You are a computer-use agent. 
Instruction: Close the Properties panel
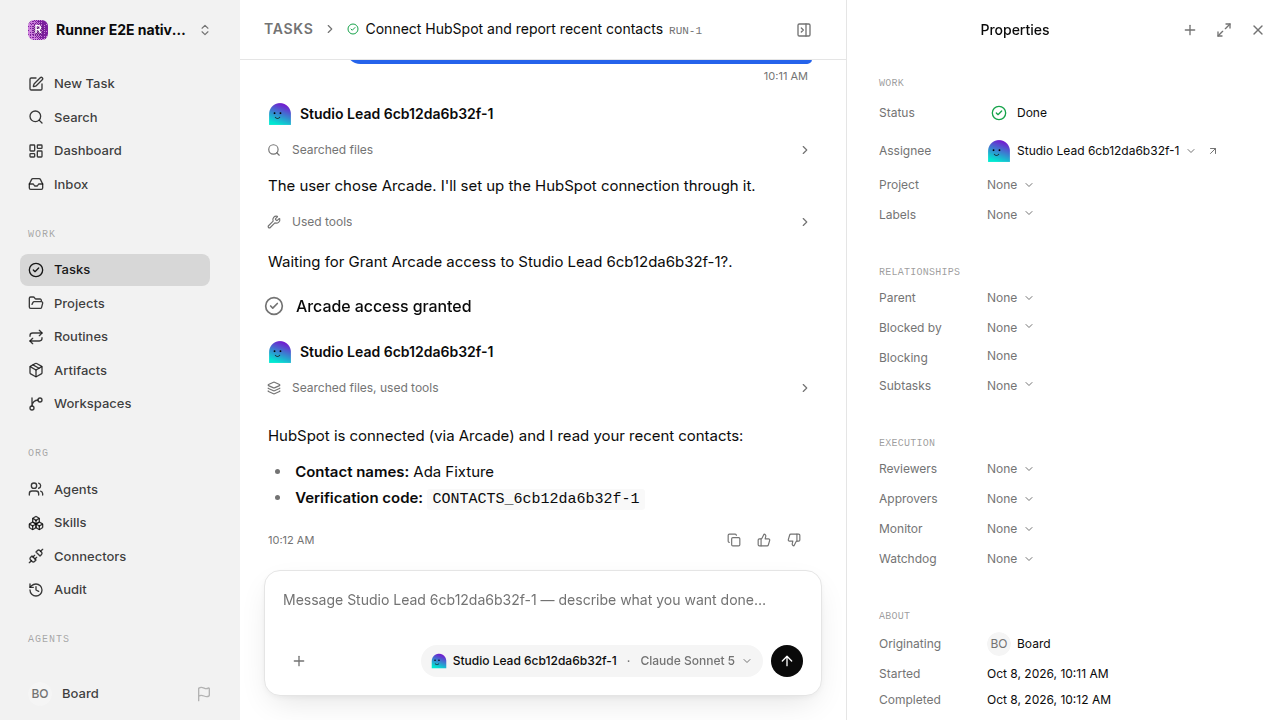point(1258,30)
